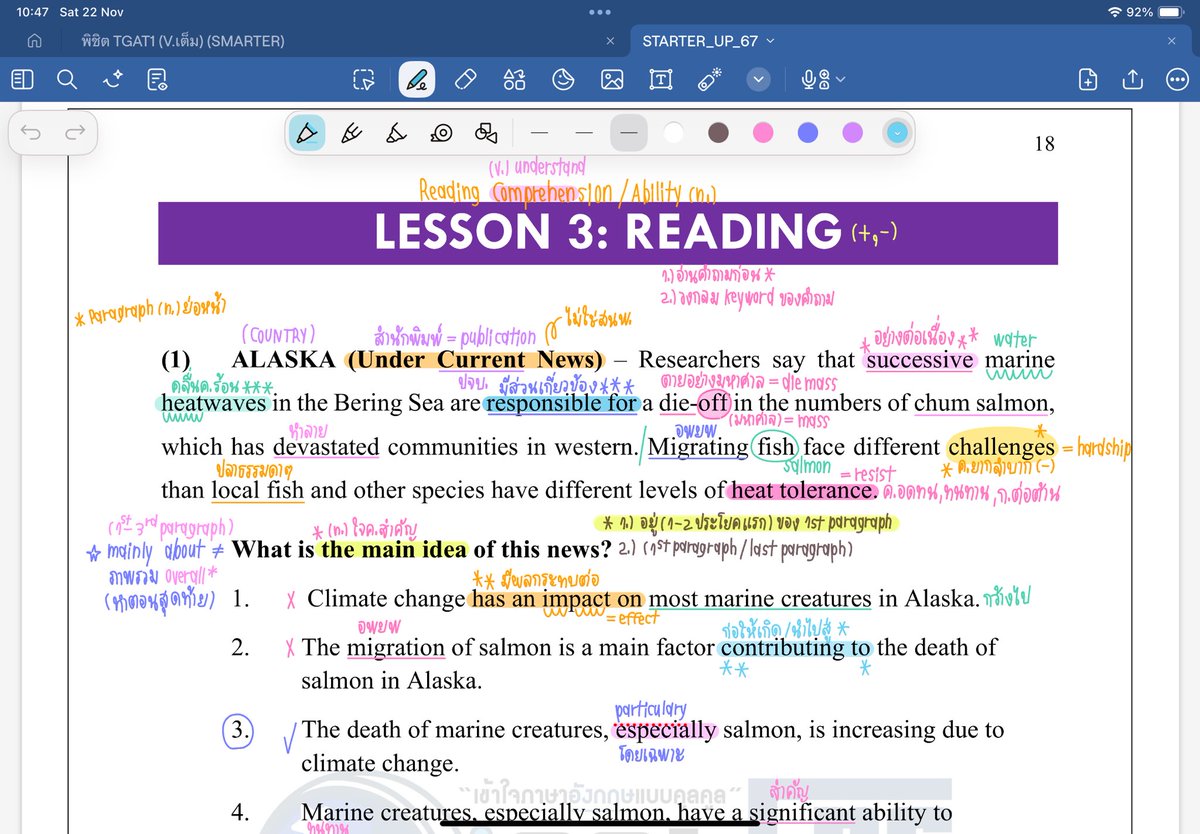Open the cyan color picker dropdown
The height and width of the screenshot is (834, 1200).
[x=897, y=133]
